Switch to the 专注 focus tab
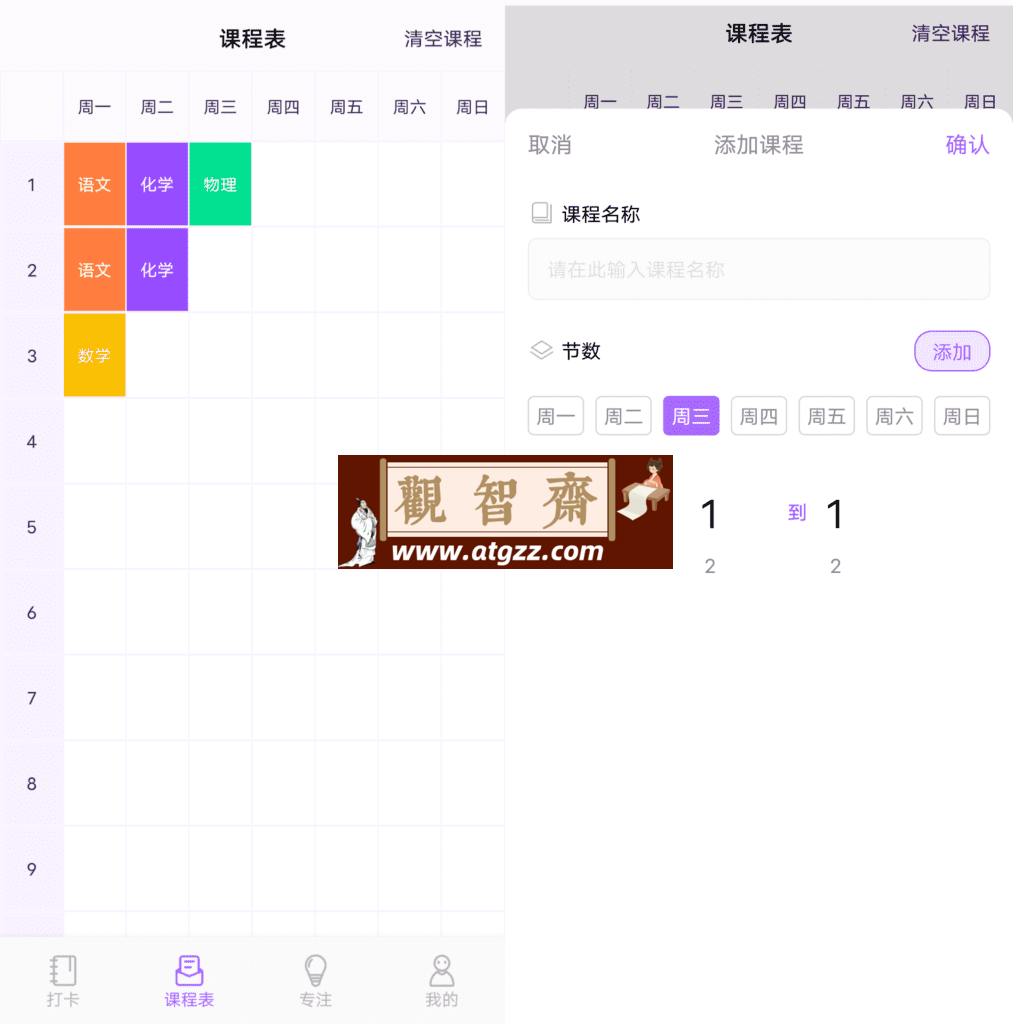 [x=315, y=981]
